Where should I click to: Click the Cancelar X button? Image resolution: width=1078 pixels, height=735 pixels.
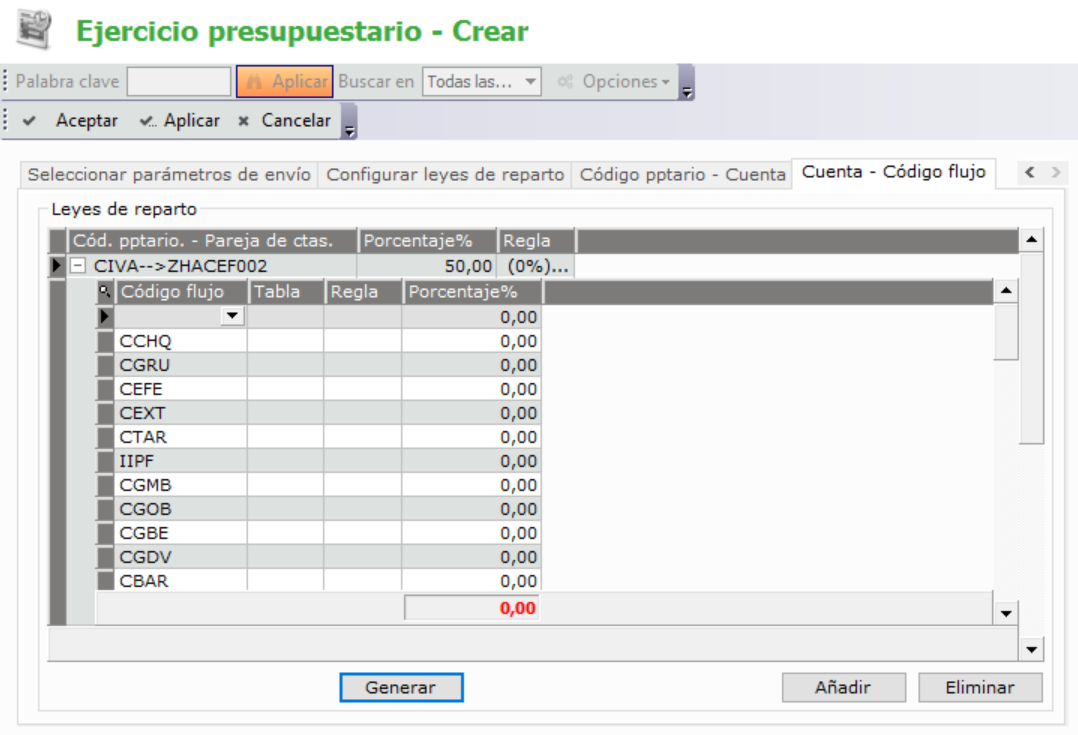(284, 121)
